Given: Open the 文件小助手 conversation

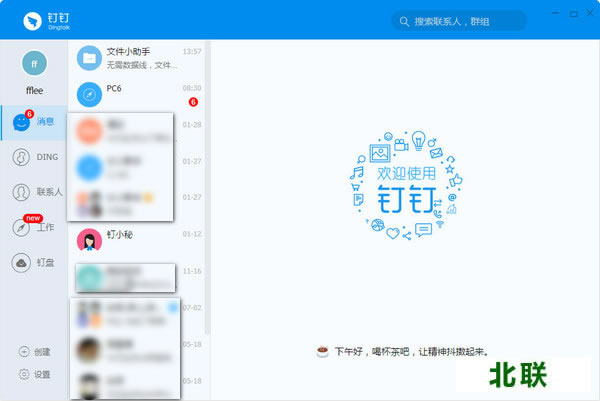Looking at the screenshot, I should tap(138, 58).
